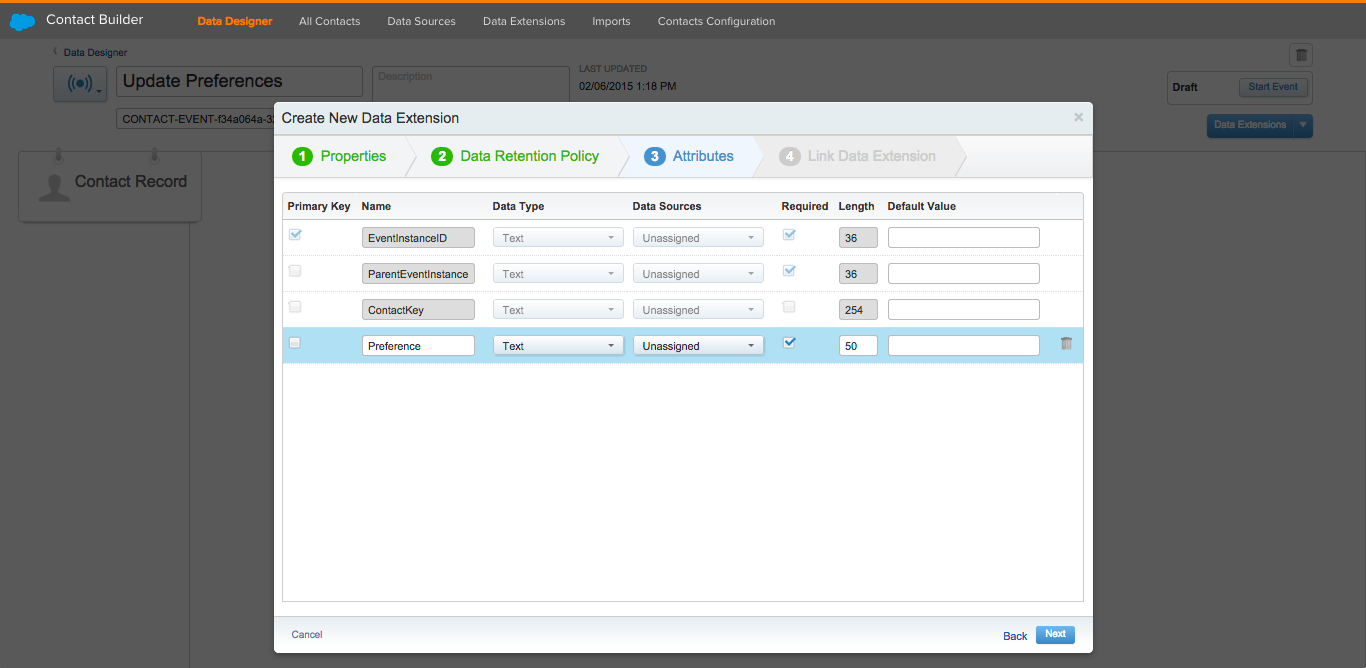Click the Contact Record card

tap(110, 186)
